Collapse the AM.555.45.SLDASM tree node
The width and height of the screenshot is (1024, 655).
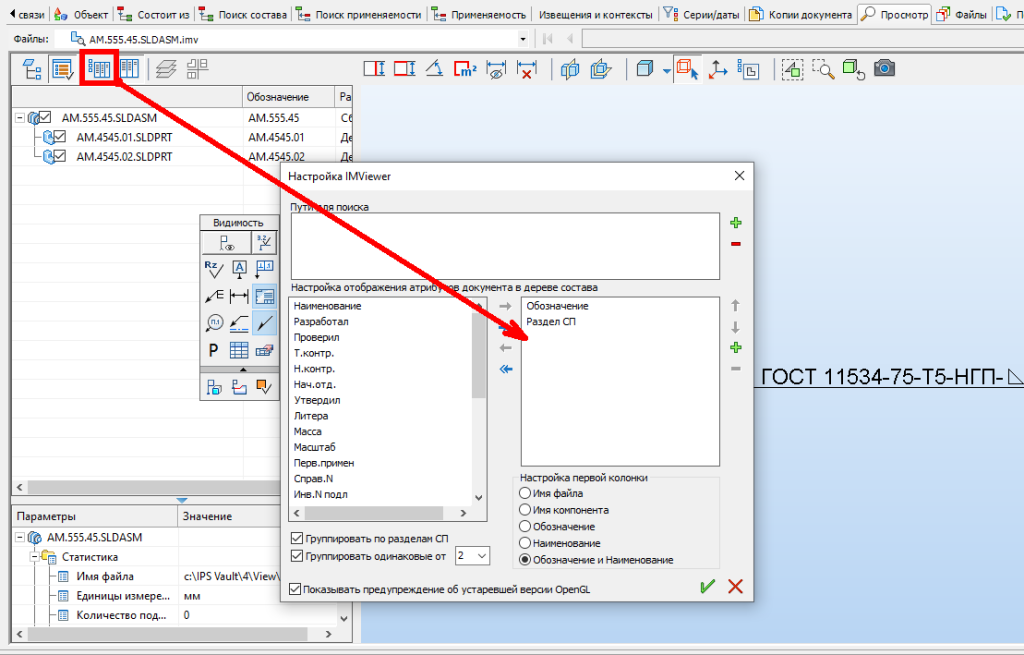click(20, 117)
